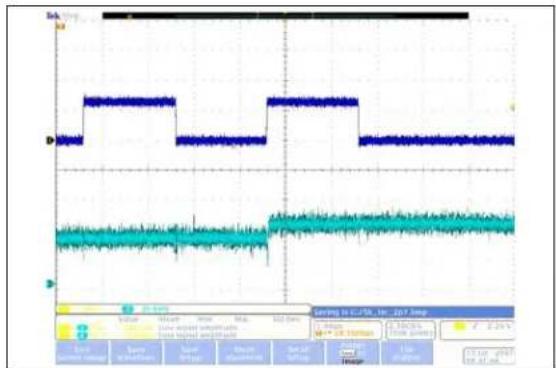The image size is (556, 368).
Task: Click the sample rate and record length readout
Action: [x=411, y=330]
